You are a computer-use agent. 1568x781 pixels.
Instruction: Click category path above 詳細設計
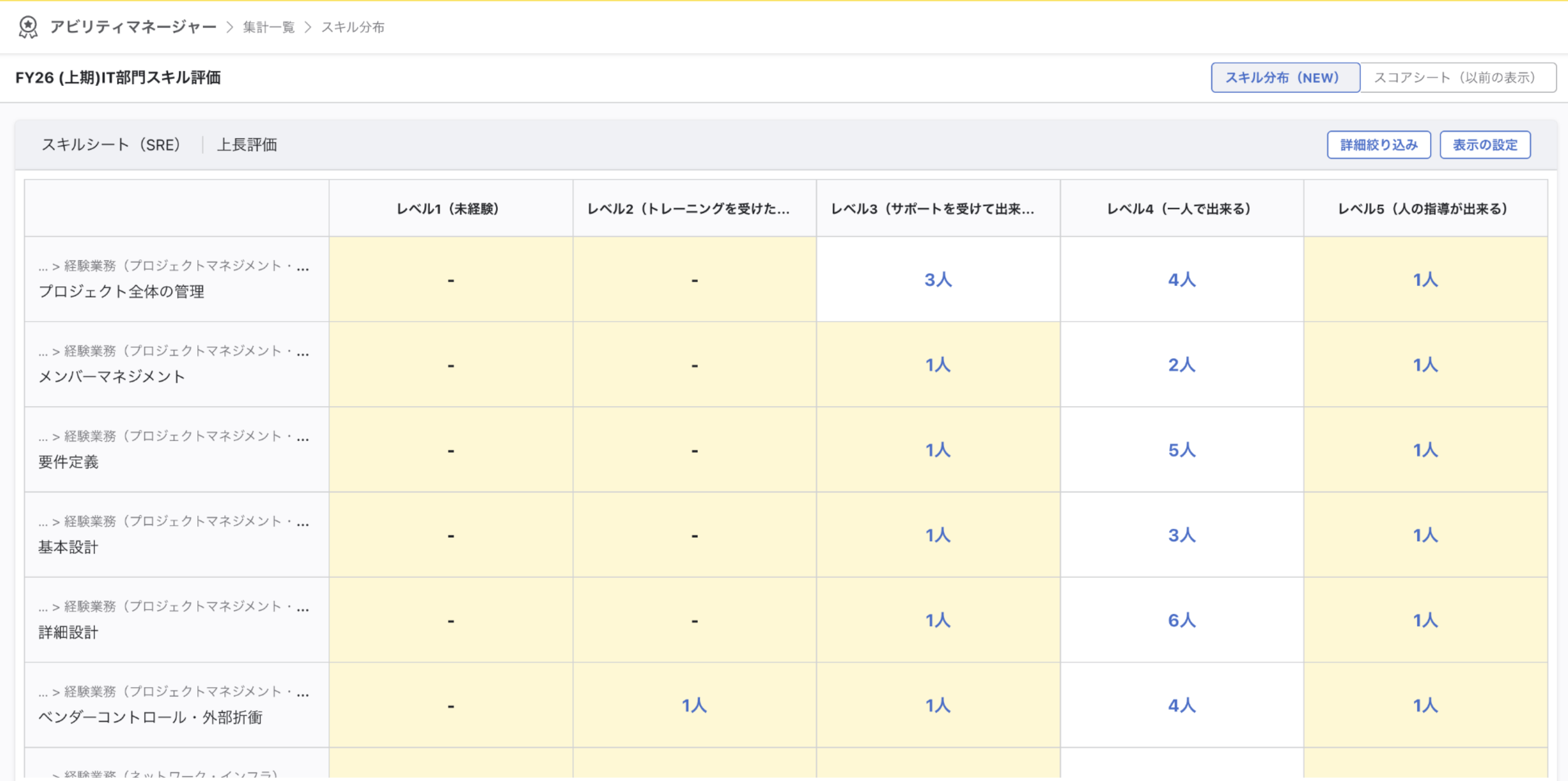(174, 607)
